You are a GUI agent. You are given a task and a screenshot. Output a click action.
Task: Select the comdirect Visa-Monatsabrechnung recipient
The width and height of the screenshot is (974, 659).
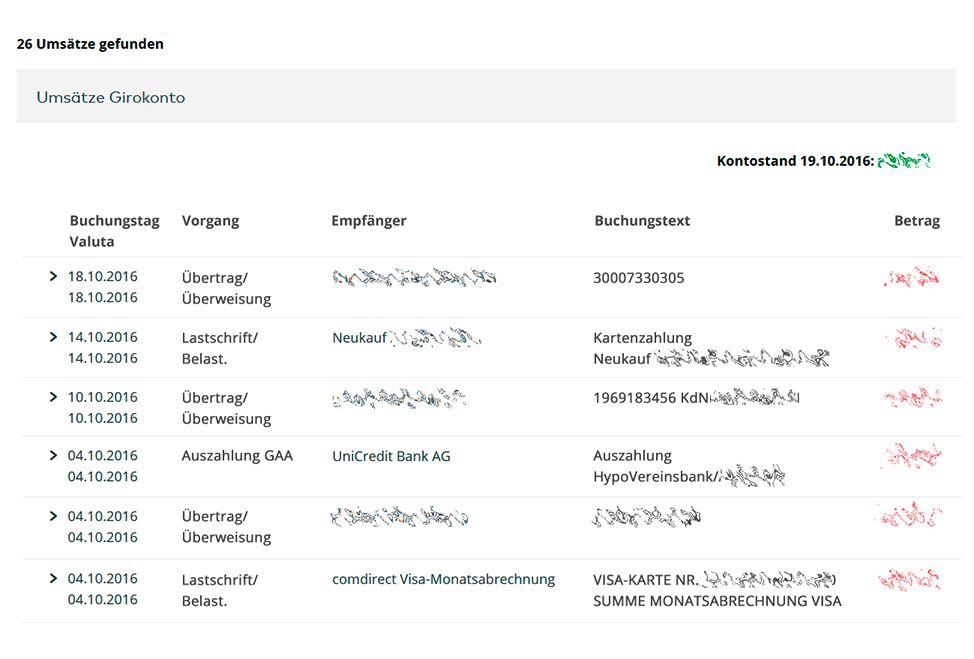(443, 579)
